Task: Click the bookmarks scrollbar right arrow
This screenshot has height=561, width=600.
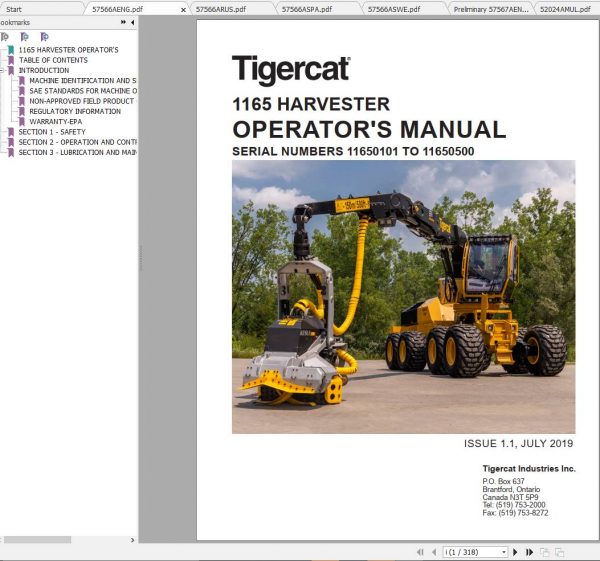Action: coord(132,540)
